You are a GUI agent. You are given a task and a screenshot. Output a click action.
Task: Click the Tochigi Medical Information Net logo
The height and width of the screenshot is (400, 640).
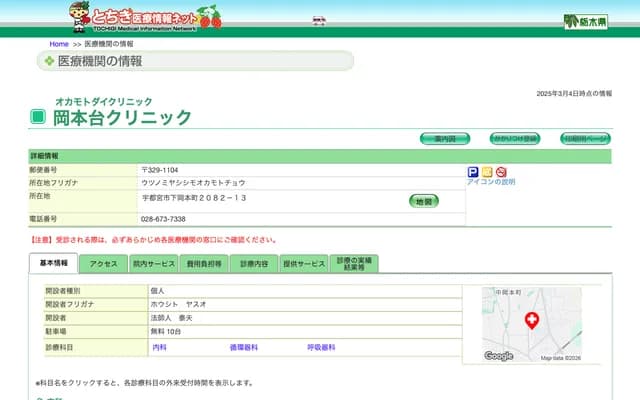tap(145, 15)
